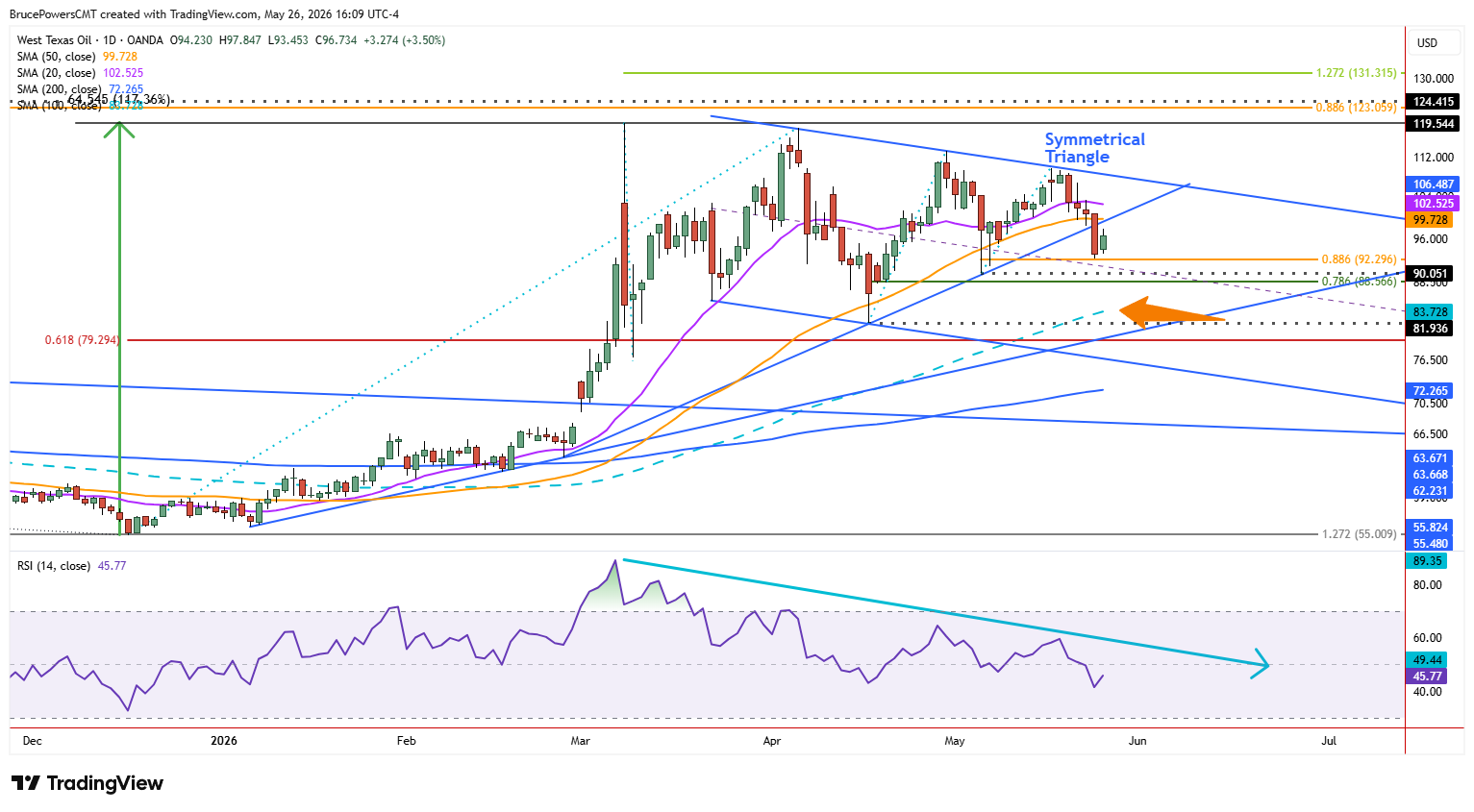Viewport: 1474px width, 812px height.
Task: Click the 0.618 (79.294) Fibonacci label
Action: [x=82, y=340]
